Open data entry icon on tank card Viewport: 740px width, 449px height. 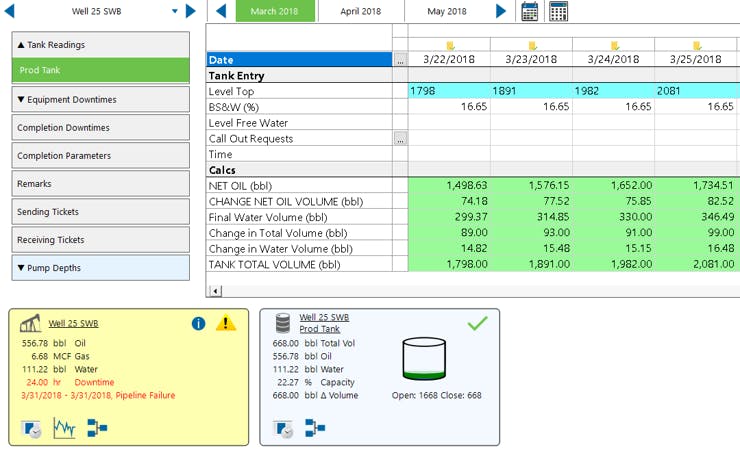tap(284, 429)
